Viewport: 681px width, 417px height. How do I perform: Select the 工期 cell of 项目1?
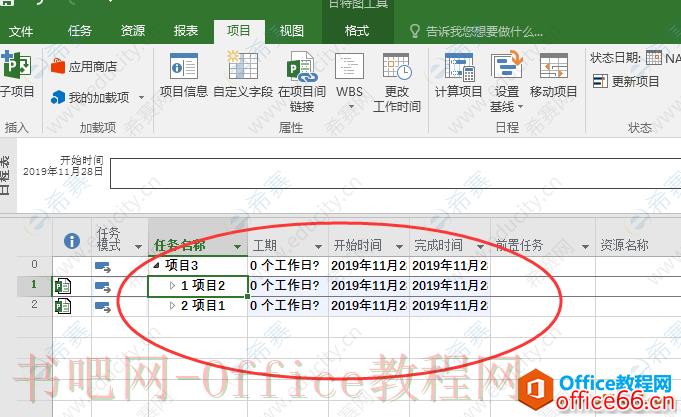click(288, 306)
